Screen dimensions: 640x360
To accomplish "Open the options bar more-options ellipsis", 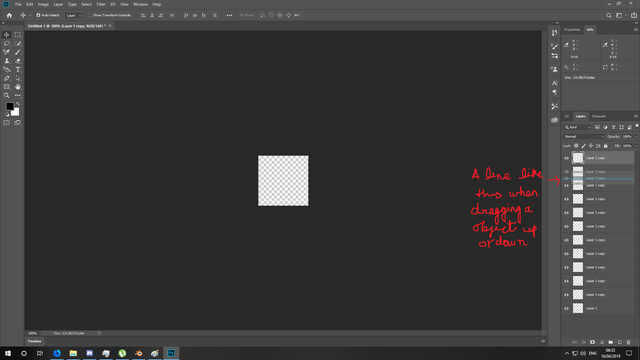I will 229,15.
